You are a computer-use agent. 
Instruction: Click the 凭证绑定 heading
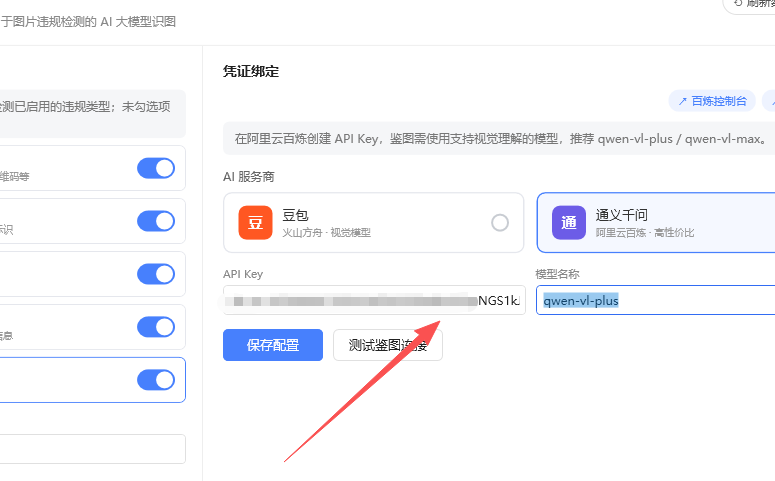tap(251, 72)
